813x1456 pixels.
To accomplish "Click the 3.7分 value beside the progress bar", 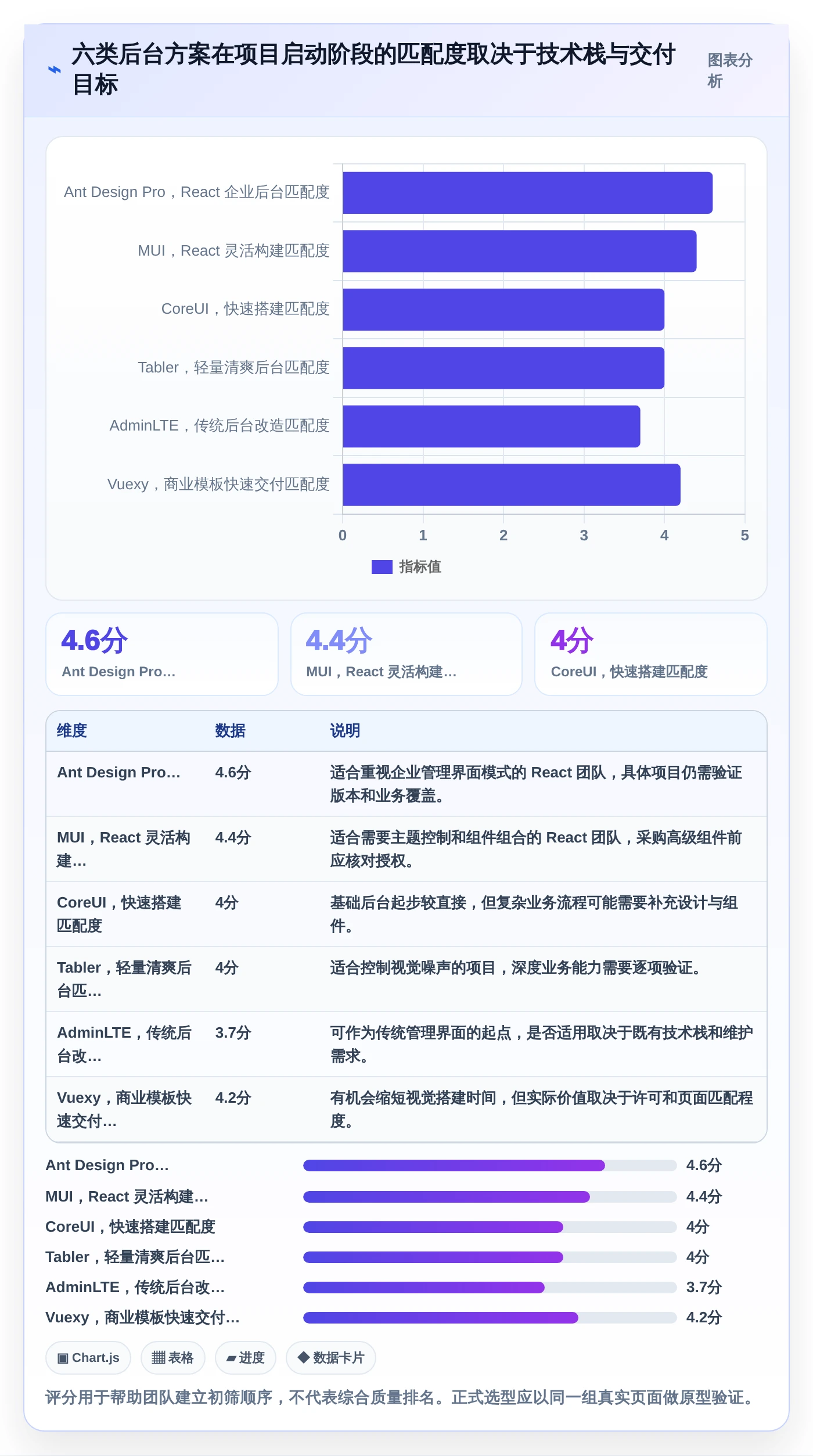I will [704, 1287].
